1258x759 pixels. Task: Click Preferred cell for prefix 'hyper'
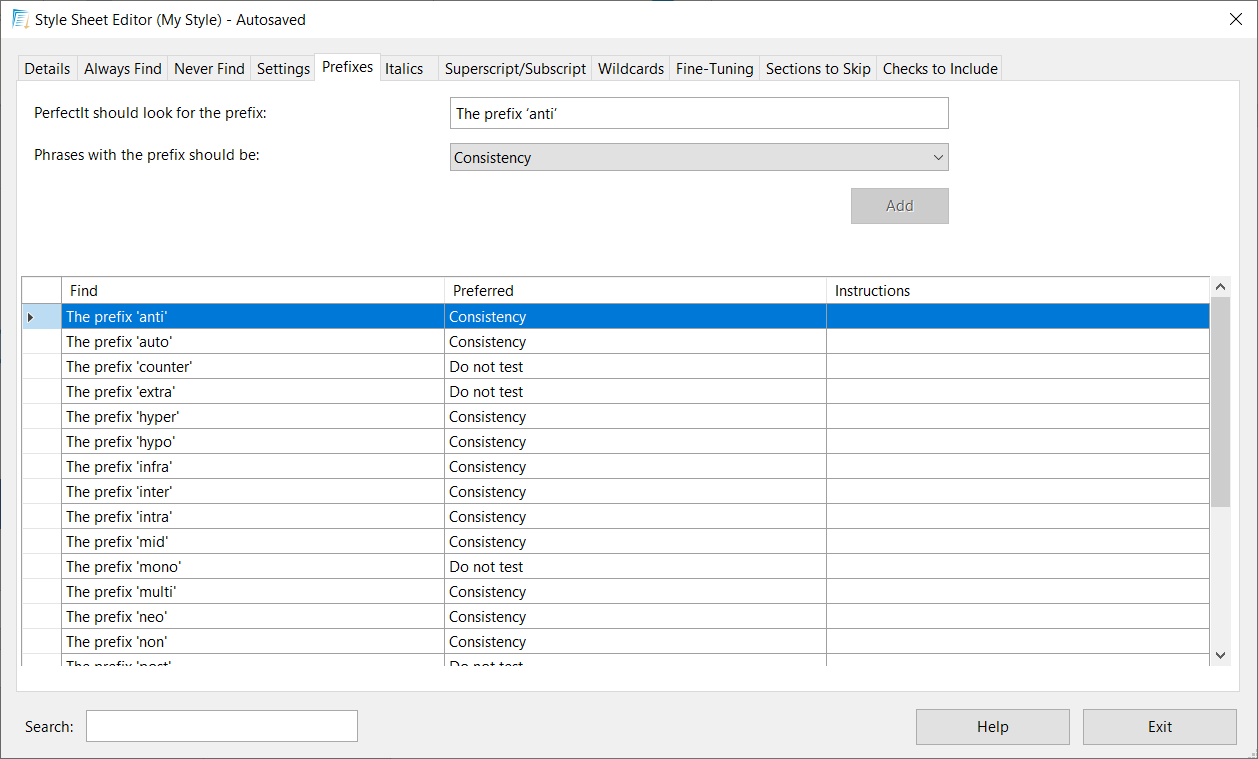click(635, 417)
